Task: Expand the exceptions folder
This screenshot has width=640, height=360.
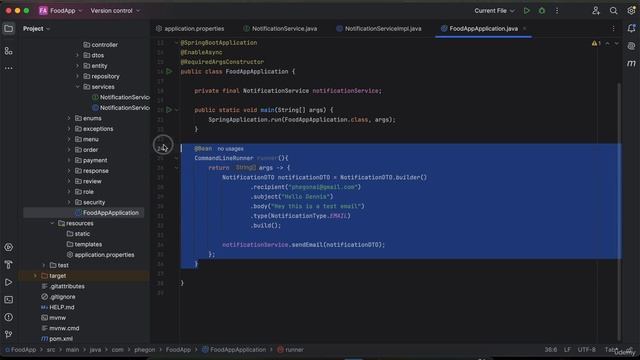Action: coord(69,129)
